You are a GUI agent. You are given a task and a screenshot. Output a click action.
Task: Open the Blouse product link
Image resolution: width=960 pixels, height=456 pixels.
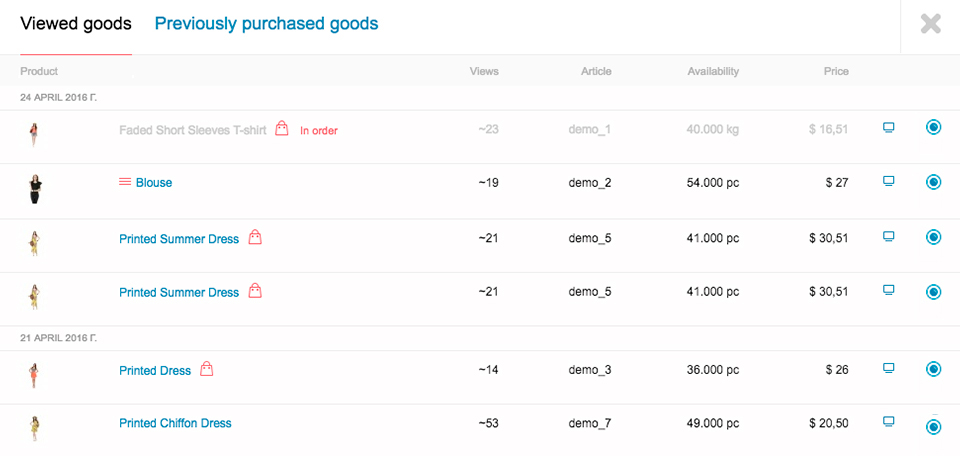pyautogui.click(x=154, y=182)
